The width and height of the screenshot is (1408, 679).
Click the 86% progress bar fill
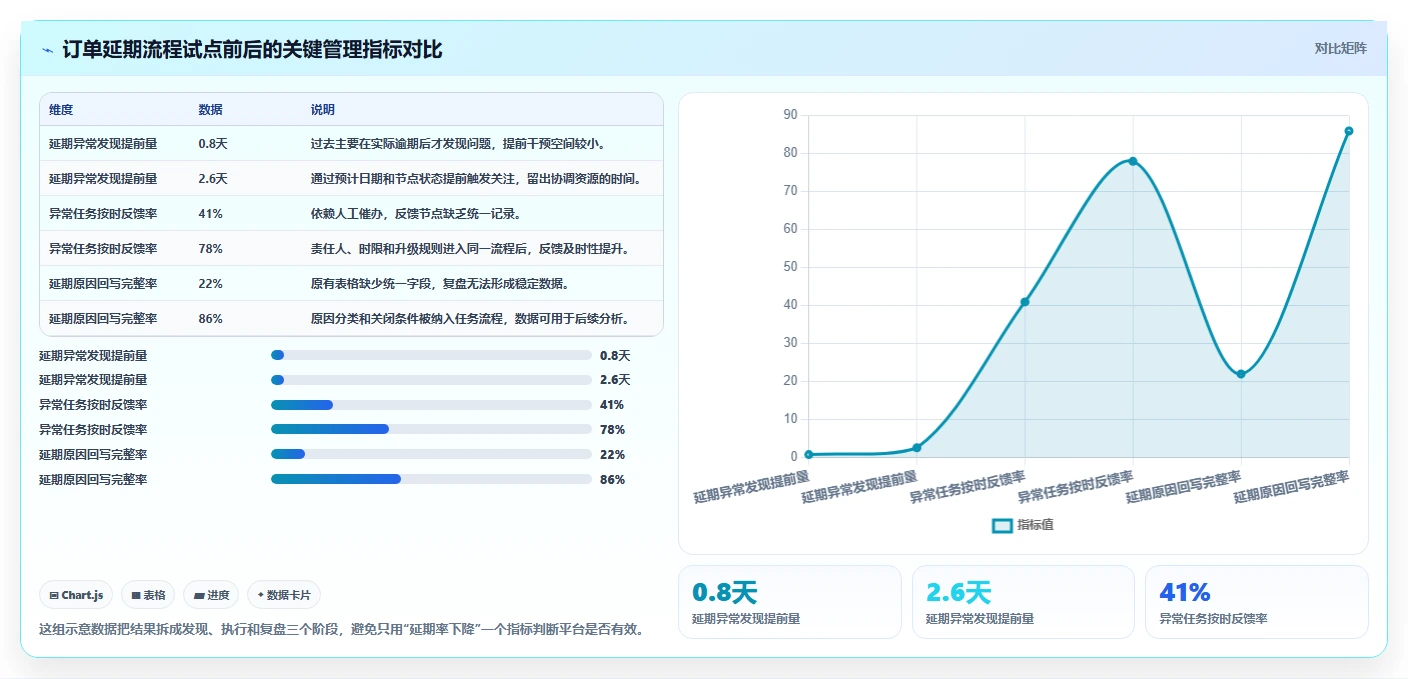[x=336, y=480]
